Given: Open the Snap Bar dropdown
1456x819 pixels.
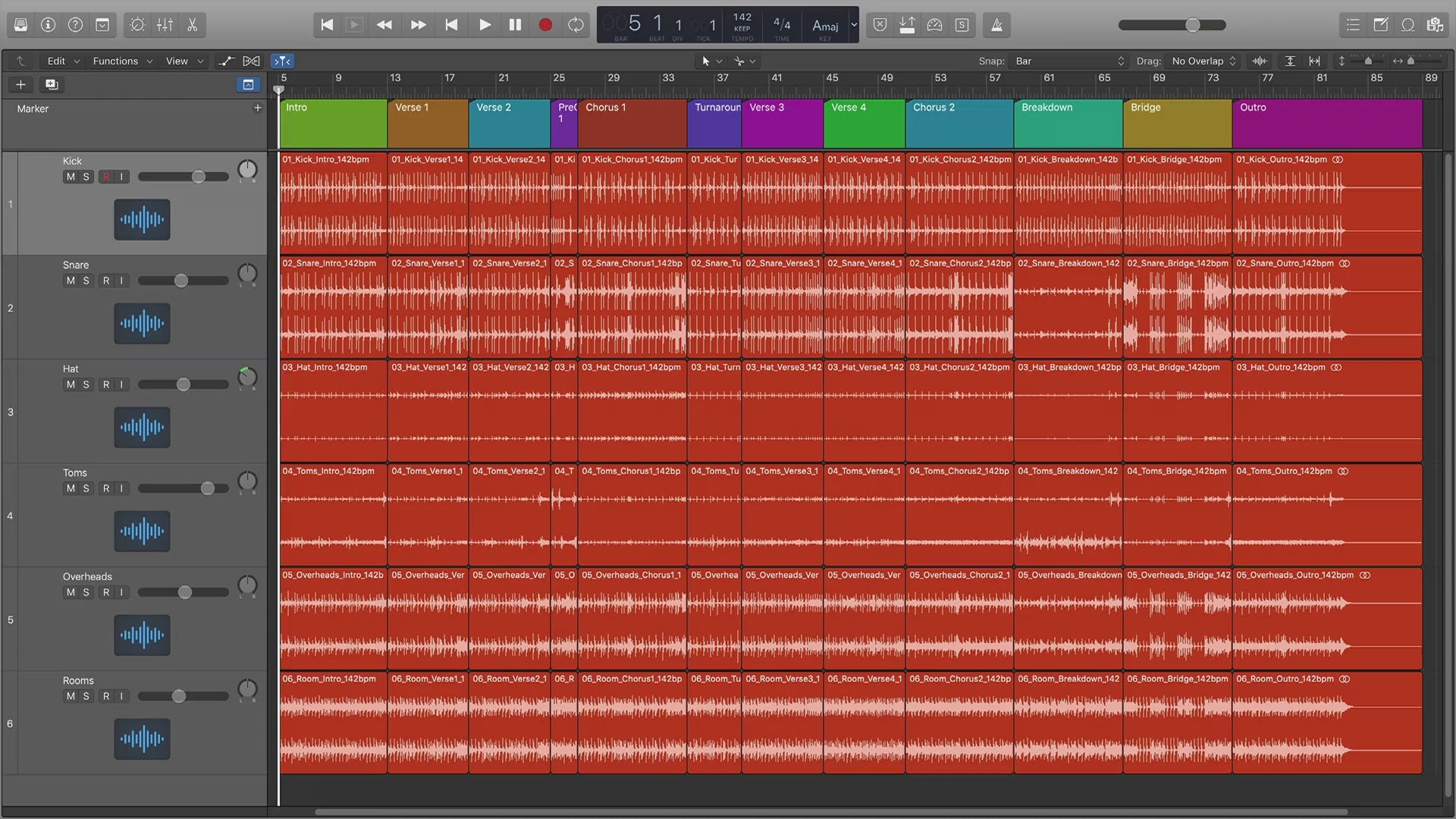Looking at the screenshot, I should (1070, 61).
